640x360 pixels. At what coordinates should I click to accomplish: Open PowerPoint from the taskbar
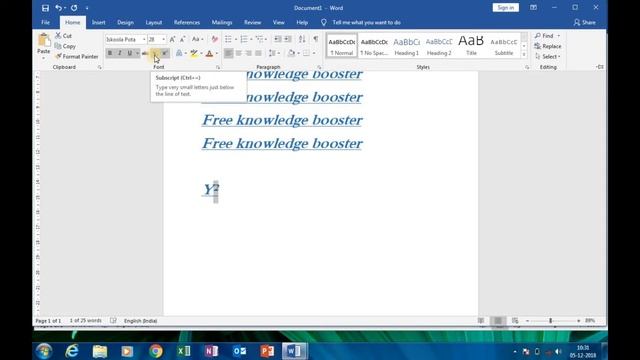tap(267, 351)
